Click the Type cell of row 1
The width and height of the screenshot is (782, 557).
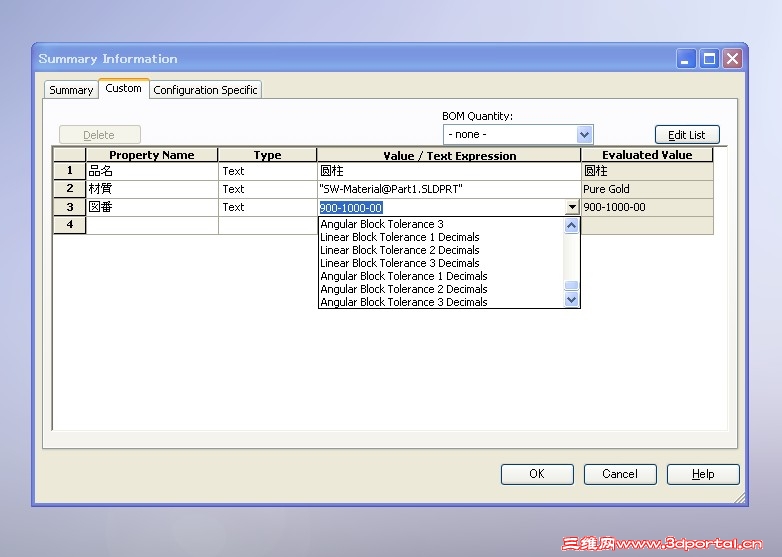267,171
